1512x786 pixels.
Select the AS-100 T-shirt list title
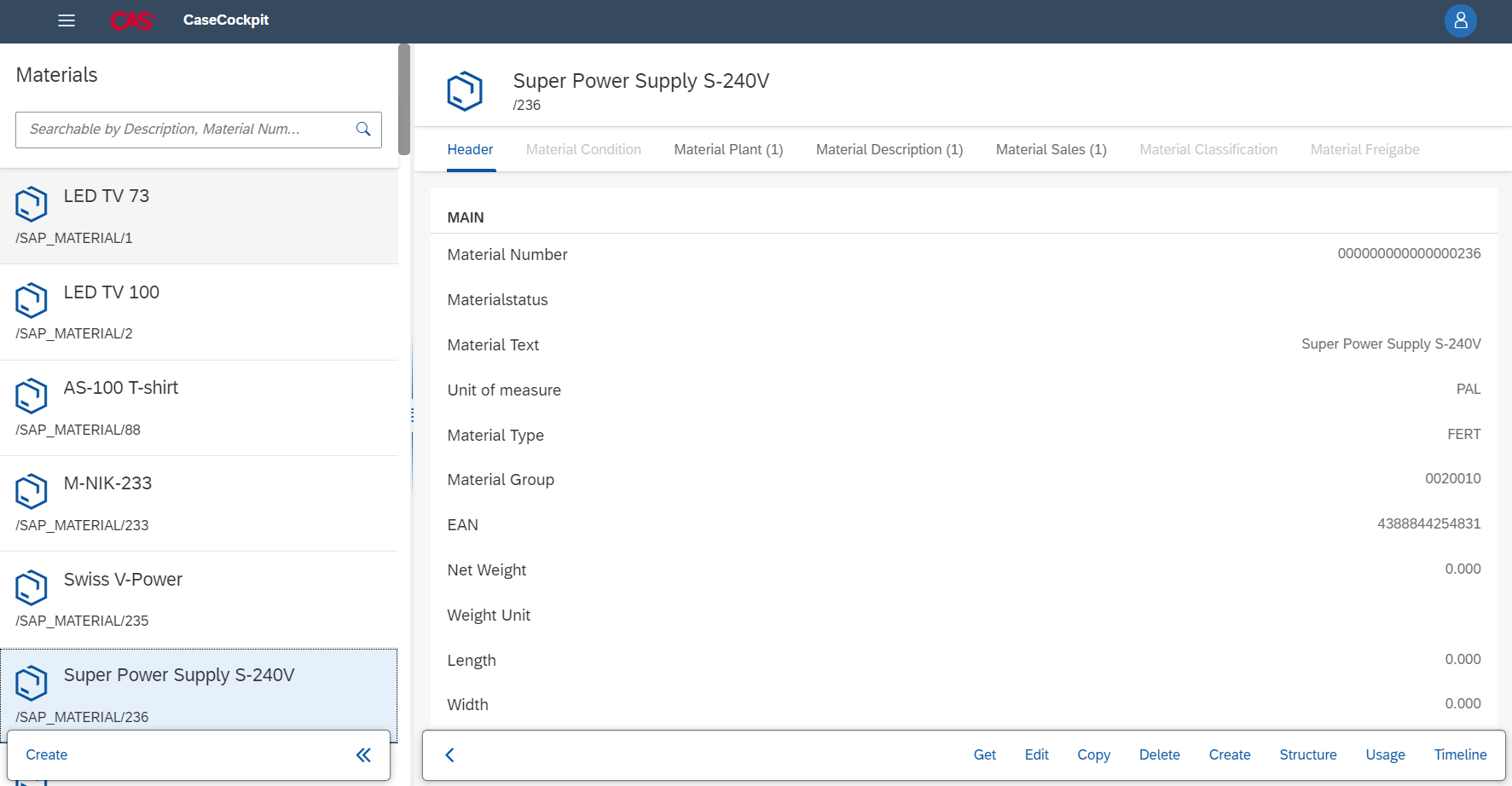coord(121,388)
